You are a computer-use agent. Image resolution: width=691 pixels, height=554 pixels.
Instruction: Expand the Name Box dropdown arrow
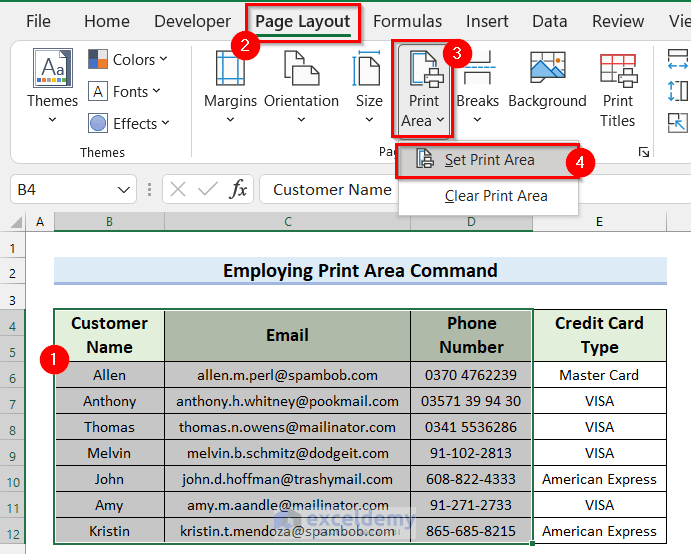coord(124,190)
